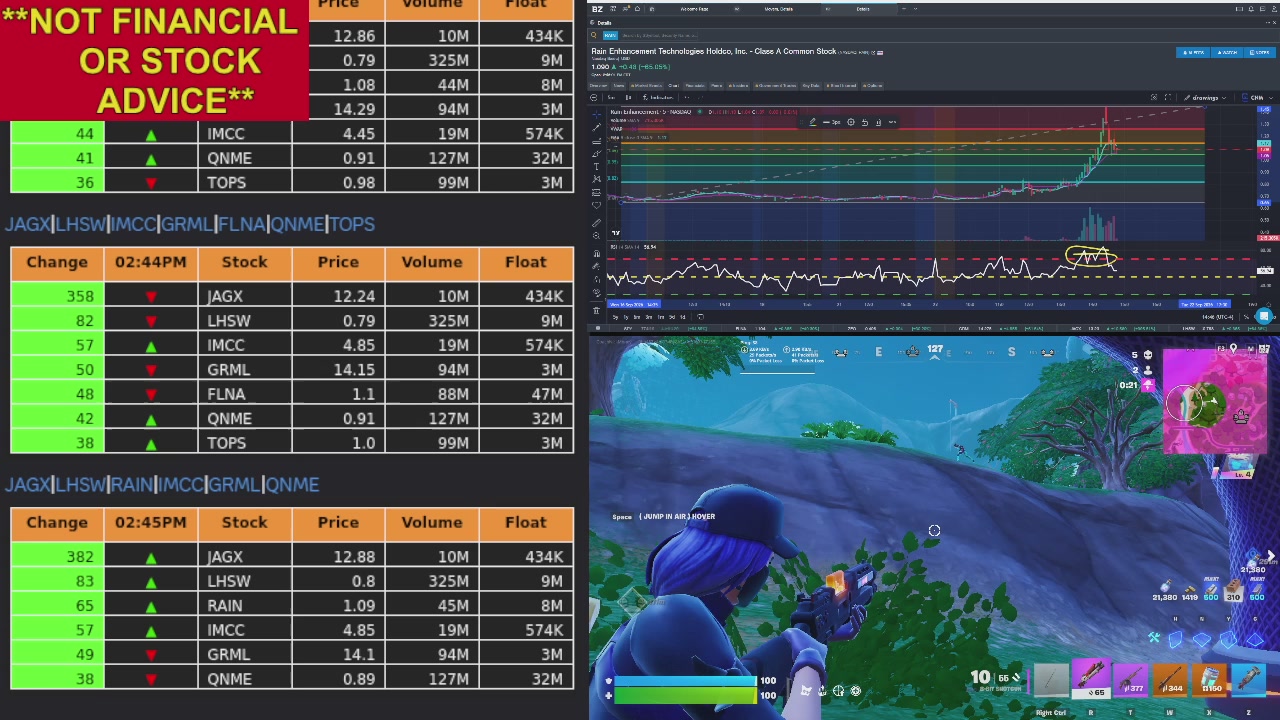Open the Options tab under the stock title
Image resolution: width=1280 pixels, height=720 pixels.
click(872, 86)
